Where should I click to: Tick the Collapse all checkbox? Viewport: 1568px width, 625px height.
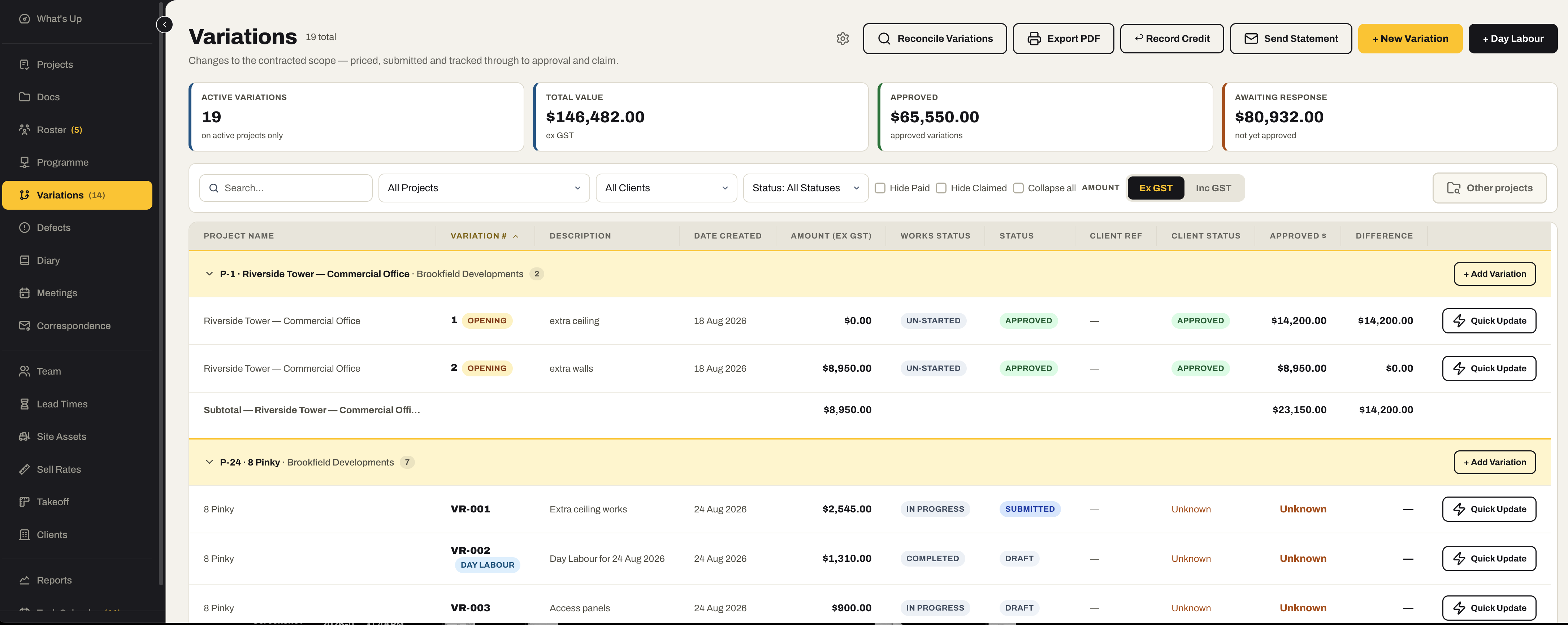pos(1018,188)
